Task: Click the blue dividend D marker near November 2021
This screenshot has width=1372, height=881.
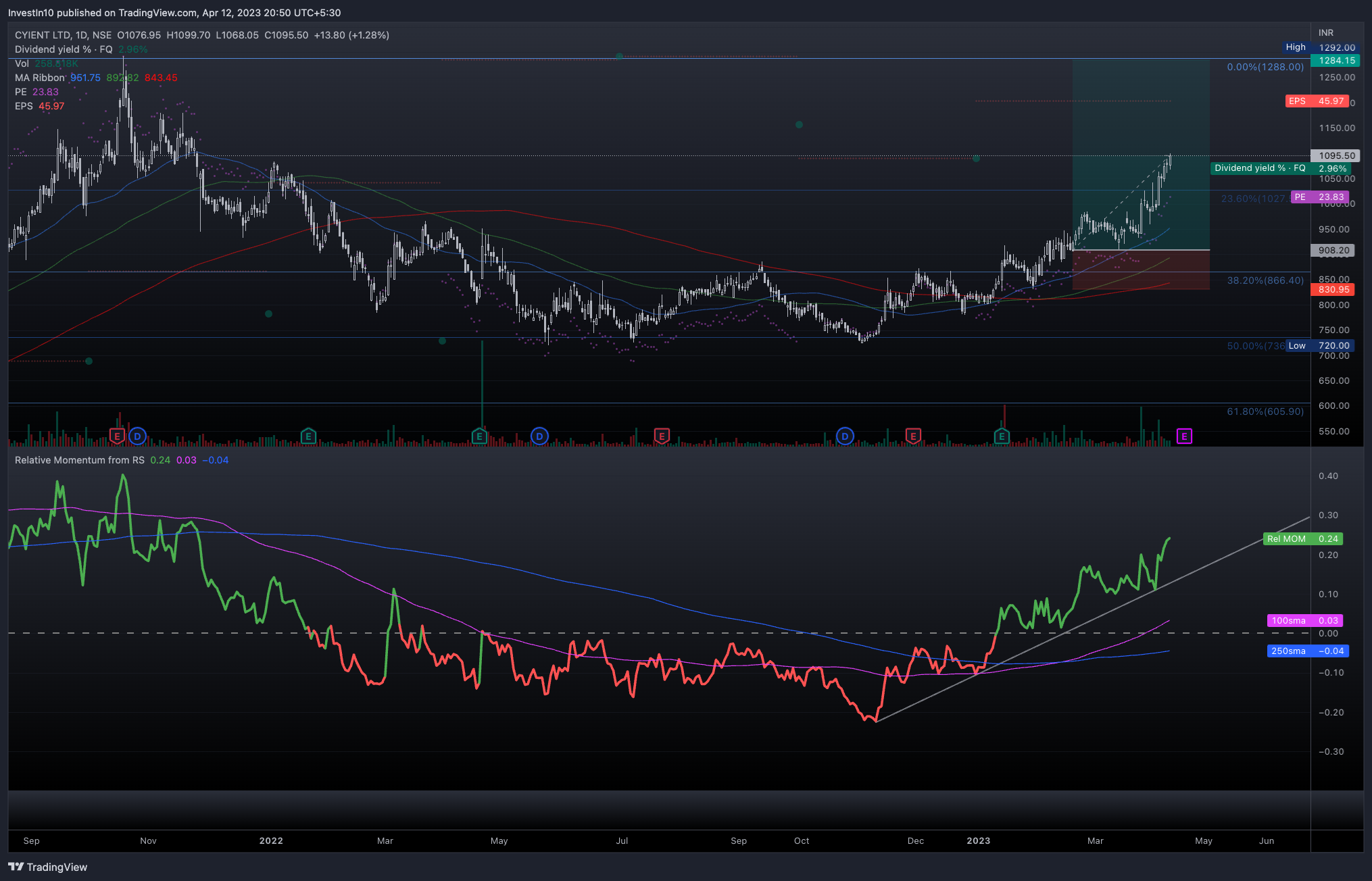Action: tap(138, 436)
